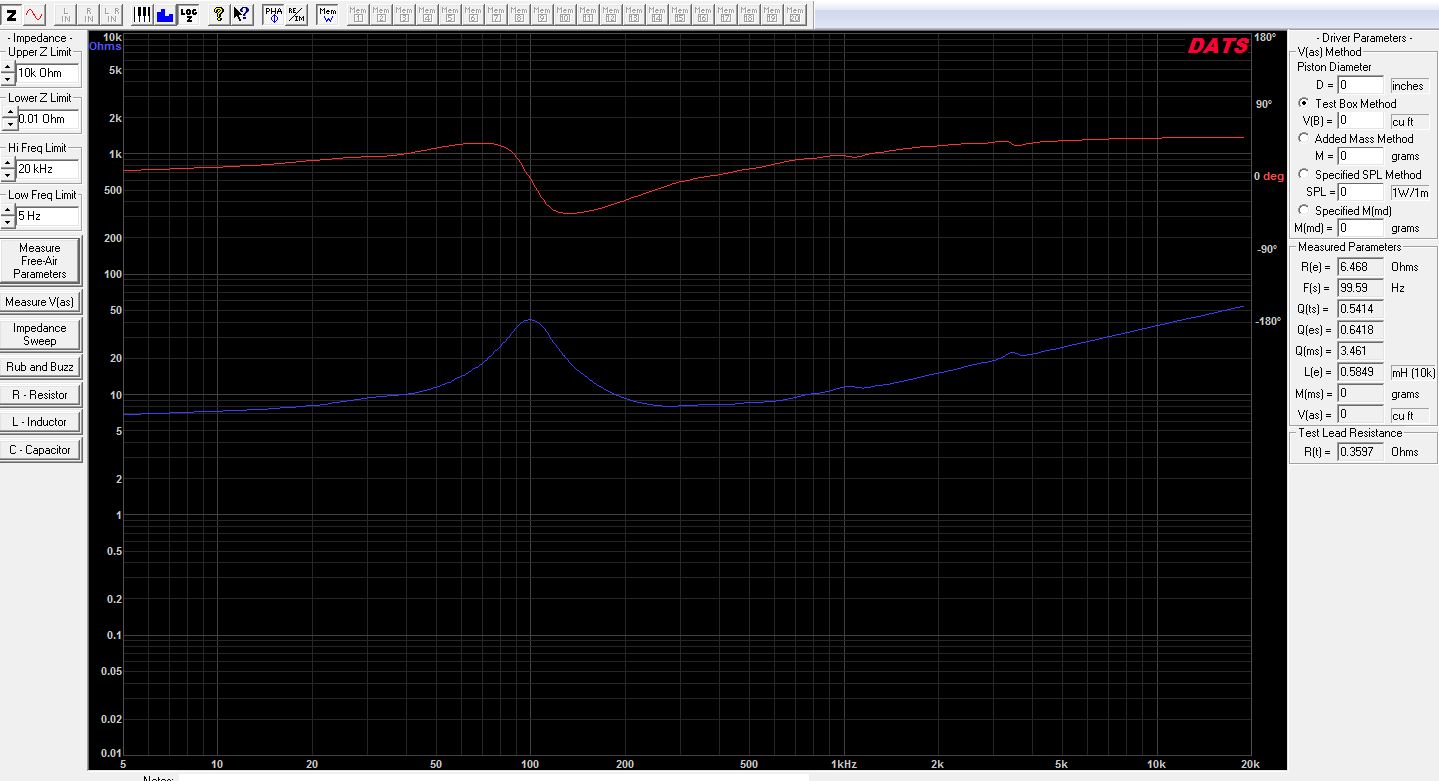Click the Rub and Buzz button
The width and height of the screenshot is (1439, 781).
(x=40, y=367)
